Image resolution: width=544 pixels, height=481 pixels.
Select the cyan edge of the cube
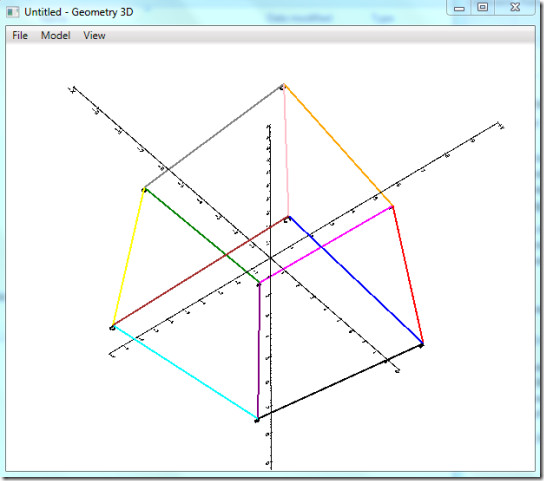point(185,373)
